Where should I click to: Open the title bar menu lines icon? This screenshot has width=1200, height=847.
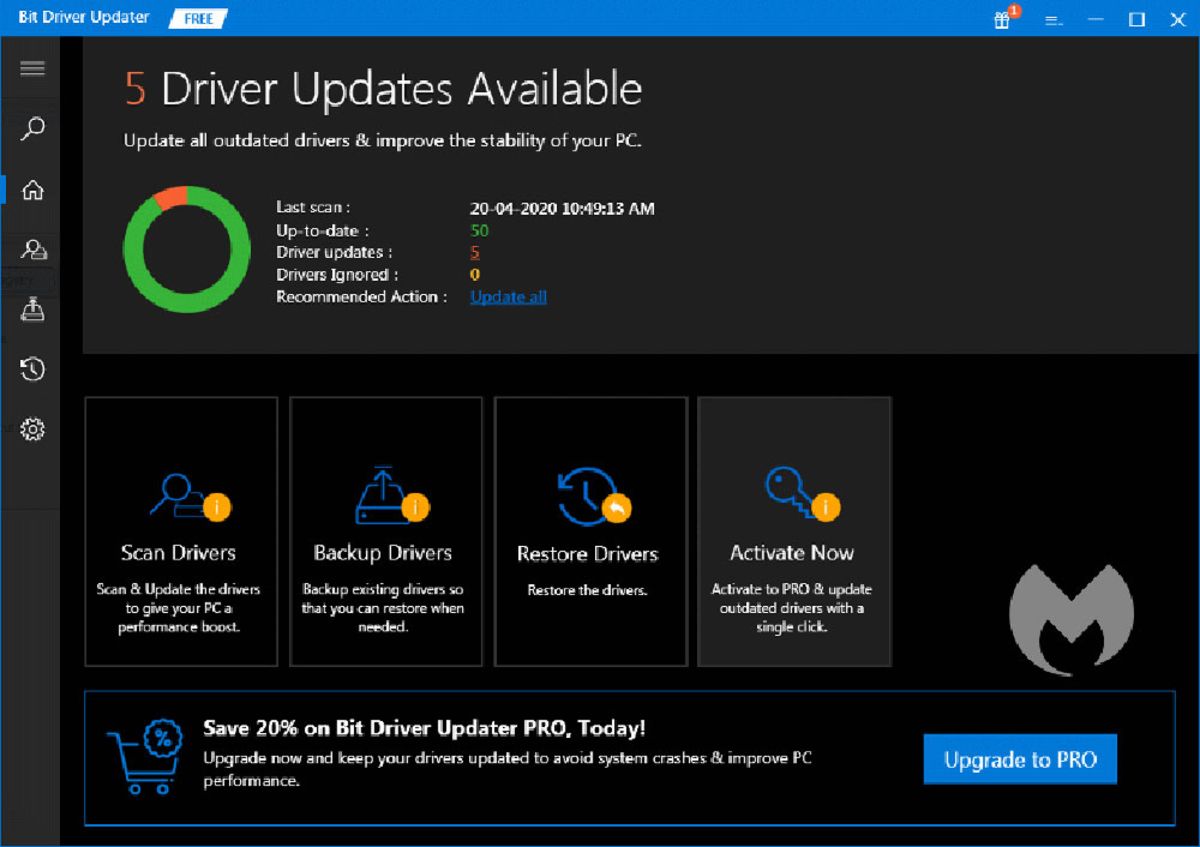(x=1052, y=20)
